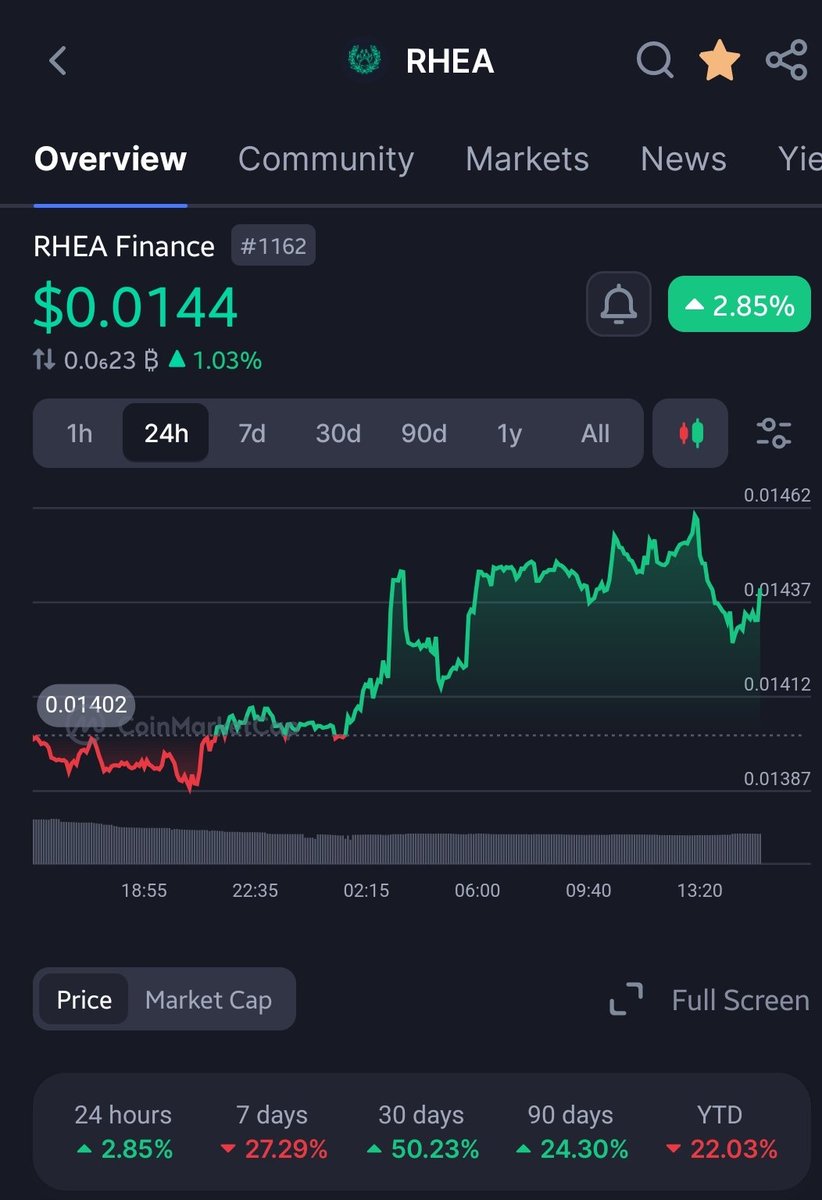
Task: Tap the $0.0144 price
Action: (x=136, y=306)
